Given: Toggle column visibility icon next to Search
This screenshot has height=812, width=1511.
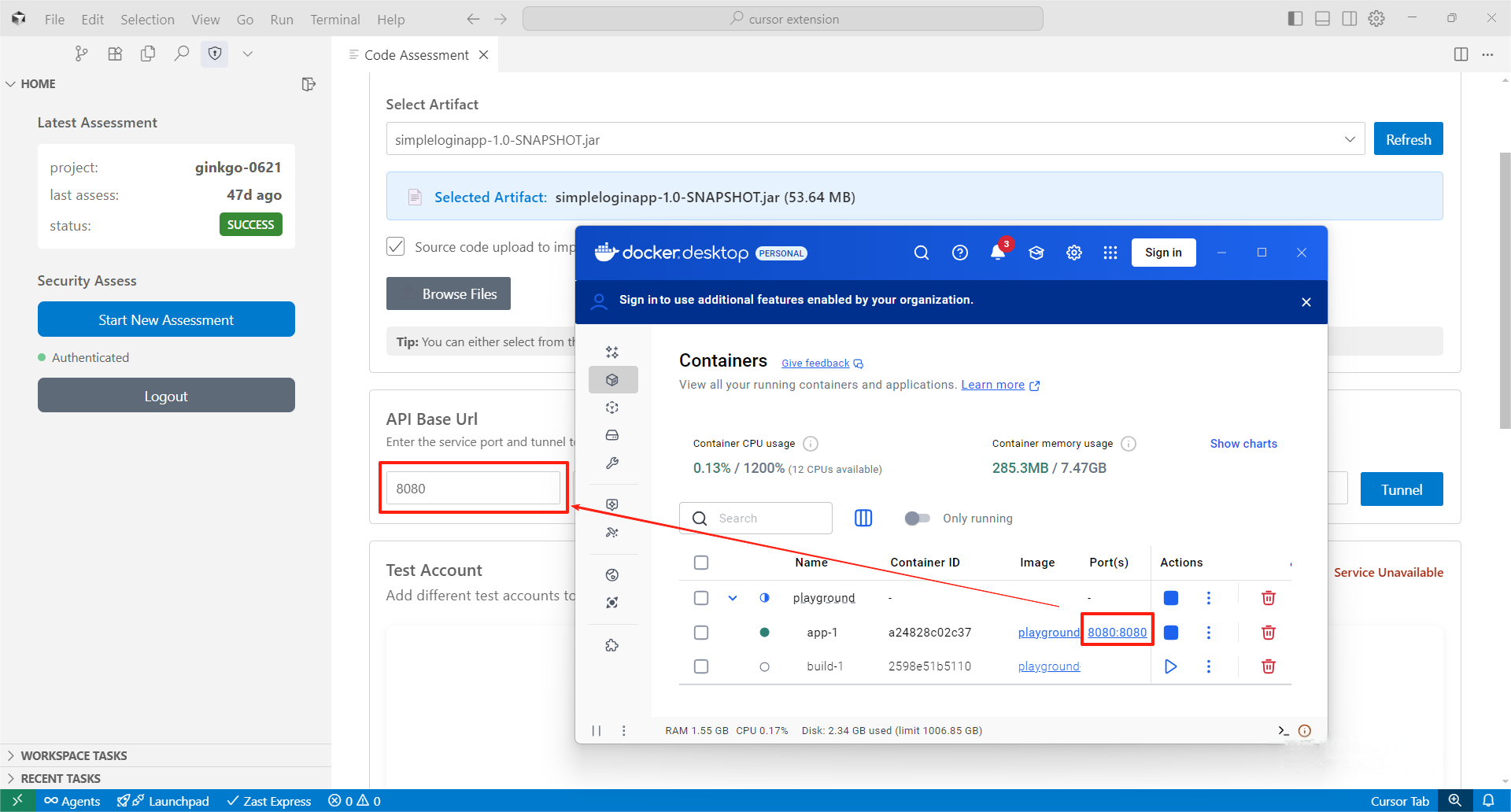Looking at the screenshot, I should (863, 518).
